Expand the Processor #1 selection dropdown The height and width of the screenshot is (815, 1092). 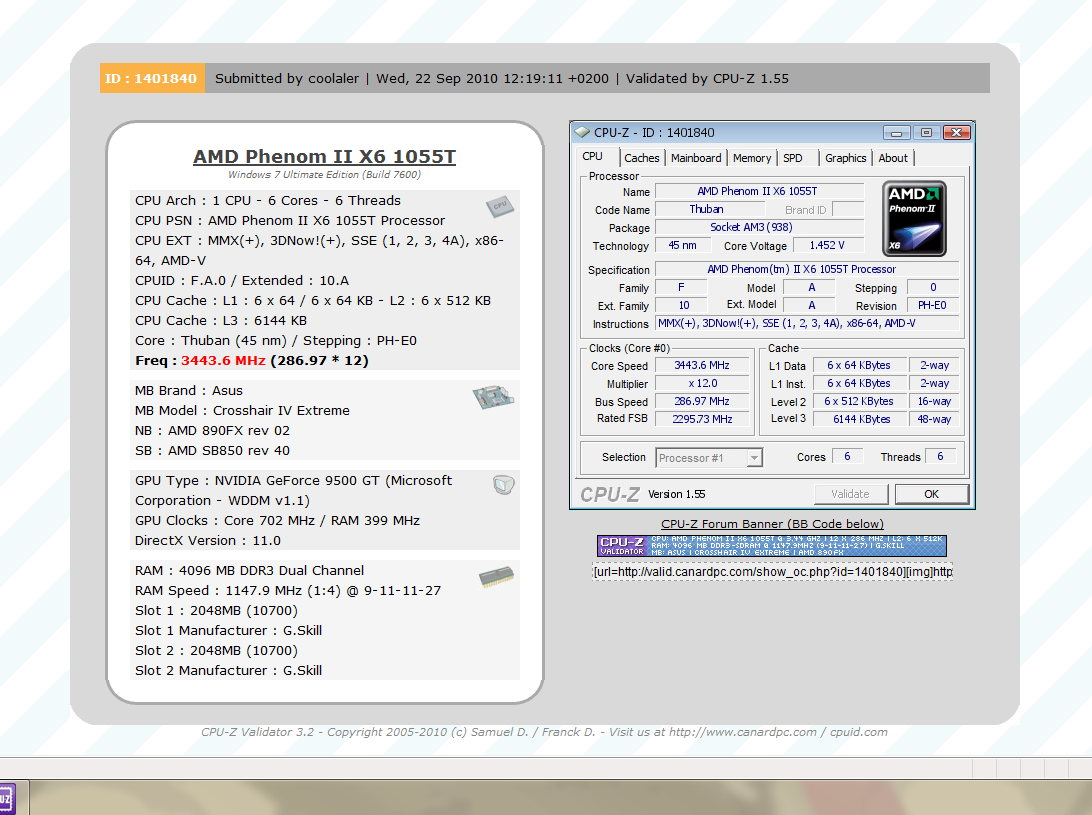[x=709, y=458]
